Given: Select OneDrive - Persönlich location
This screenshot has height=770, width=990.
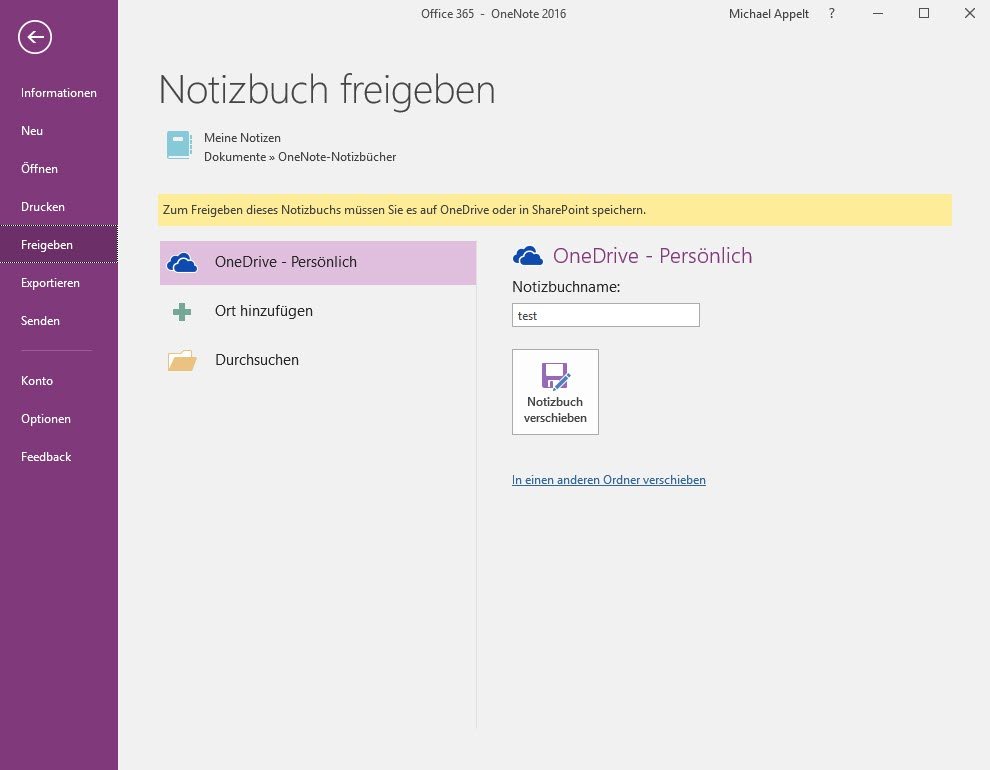Looking at the screenshot, I should click(x=318, y=263).
